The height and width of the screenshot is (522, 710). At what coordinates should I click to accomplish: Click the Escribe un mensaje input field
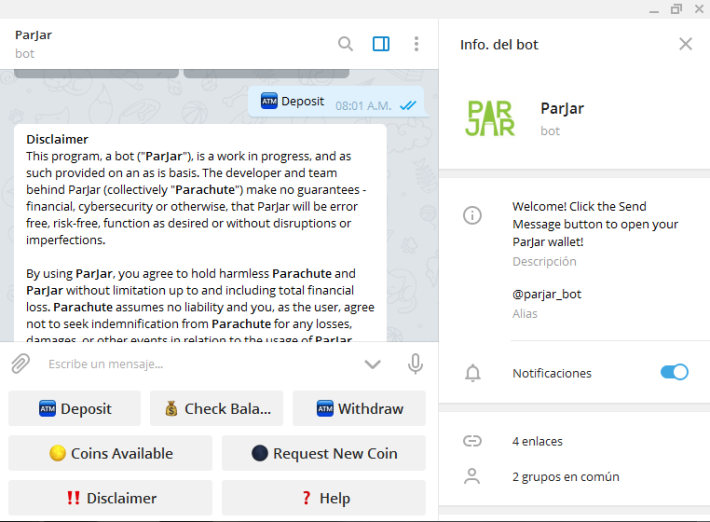click(x=199, y=364)
